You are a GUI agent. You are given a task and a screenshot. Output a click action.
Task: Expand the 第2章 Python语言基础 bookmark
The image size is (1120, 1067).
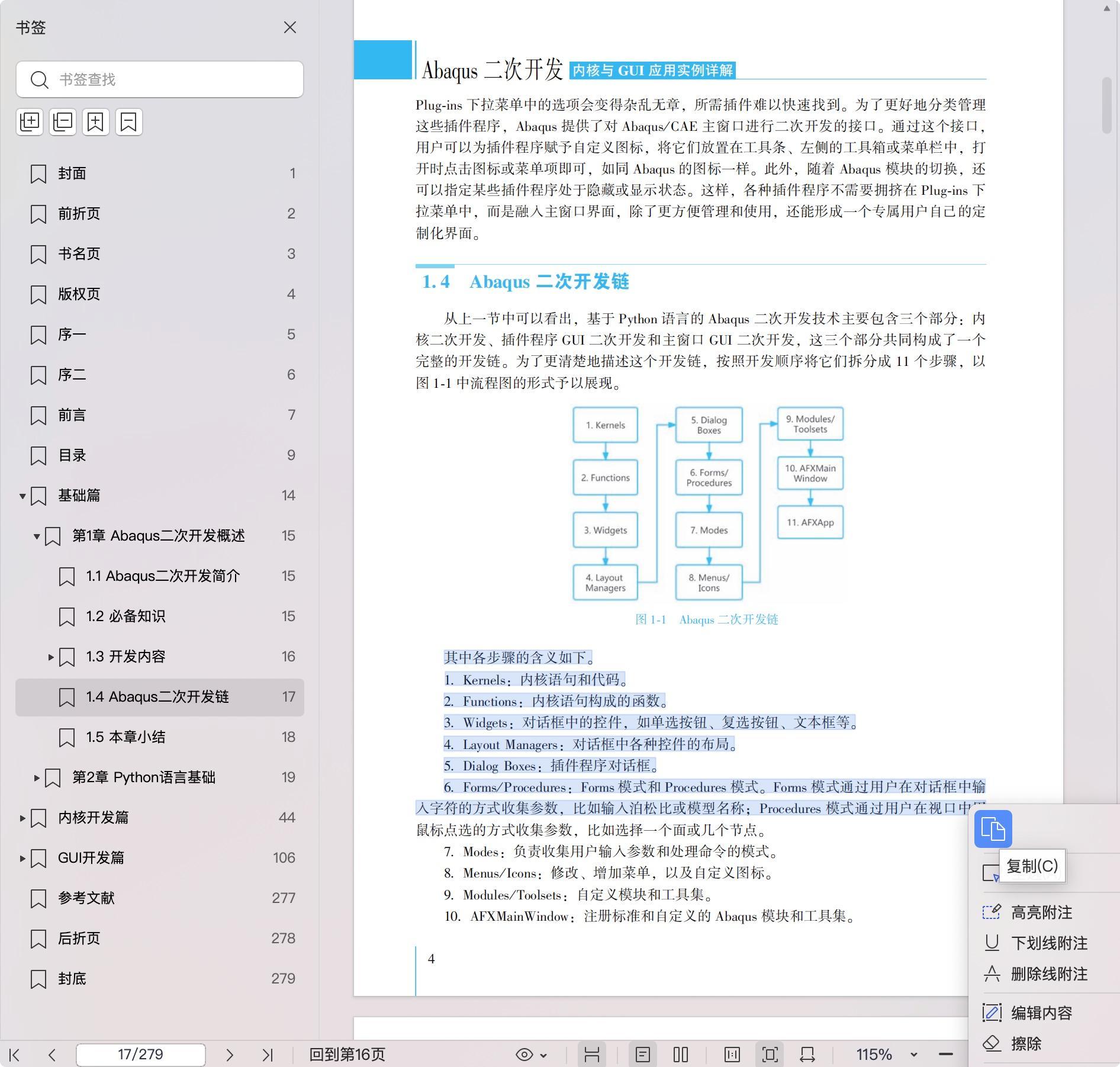click(x=37, y=777)
